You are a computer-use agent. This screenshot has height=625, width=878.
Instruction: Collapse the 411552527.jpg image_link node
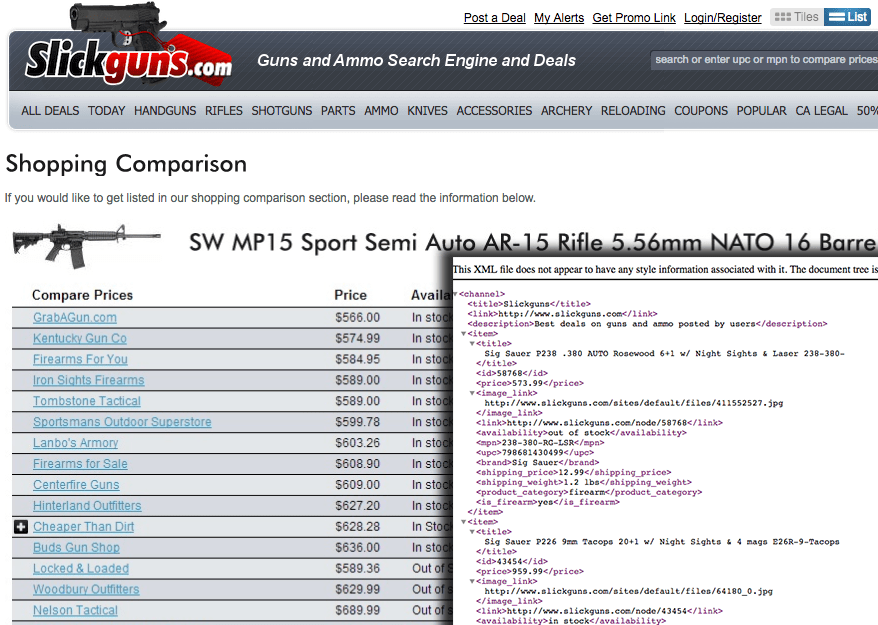coord(472,393)
